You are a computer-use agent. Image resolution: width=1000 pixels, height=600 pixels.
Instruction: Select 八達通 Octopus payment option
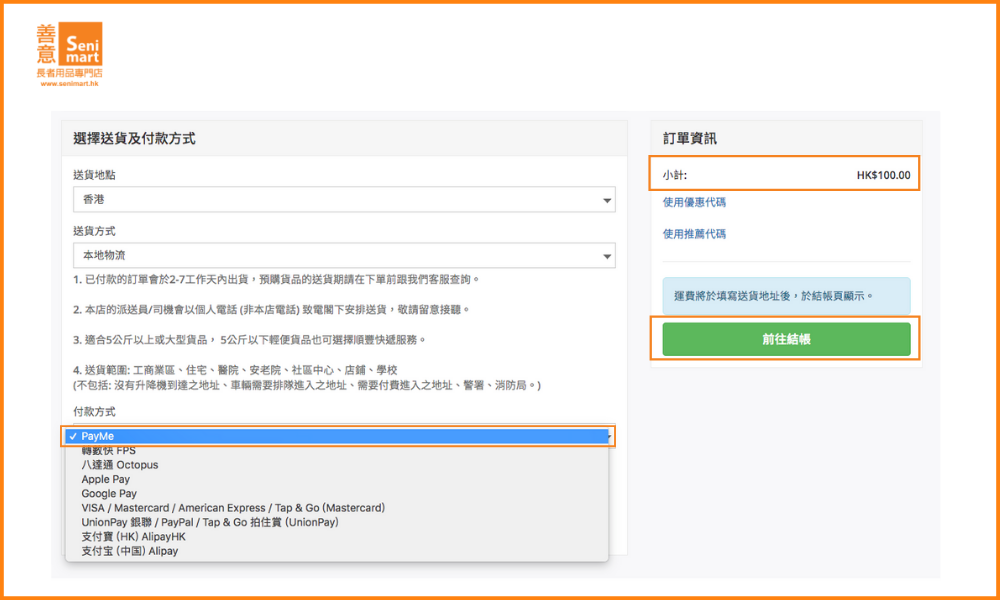point(120,465)
